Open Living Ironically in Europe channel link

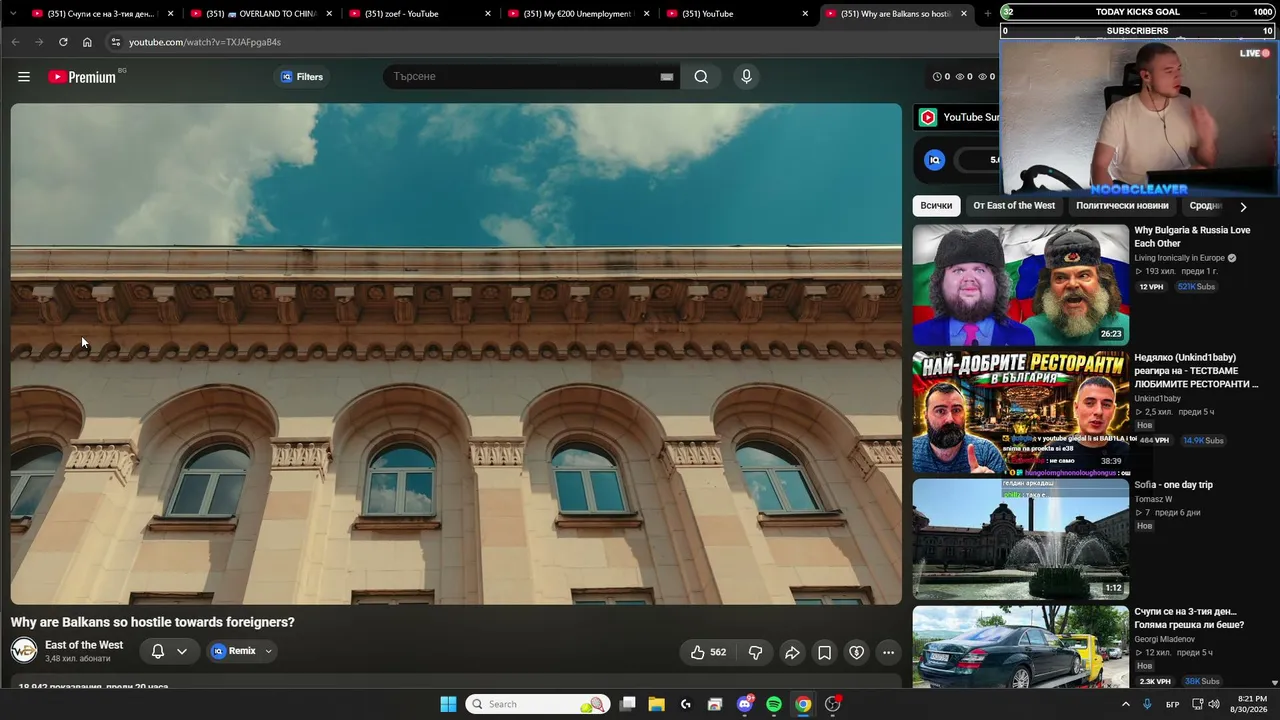coord(1179,258)
